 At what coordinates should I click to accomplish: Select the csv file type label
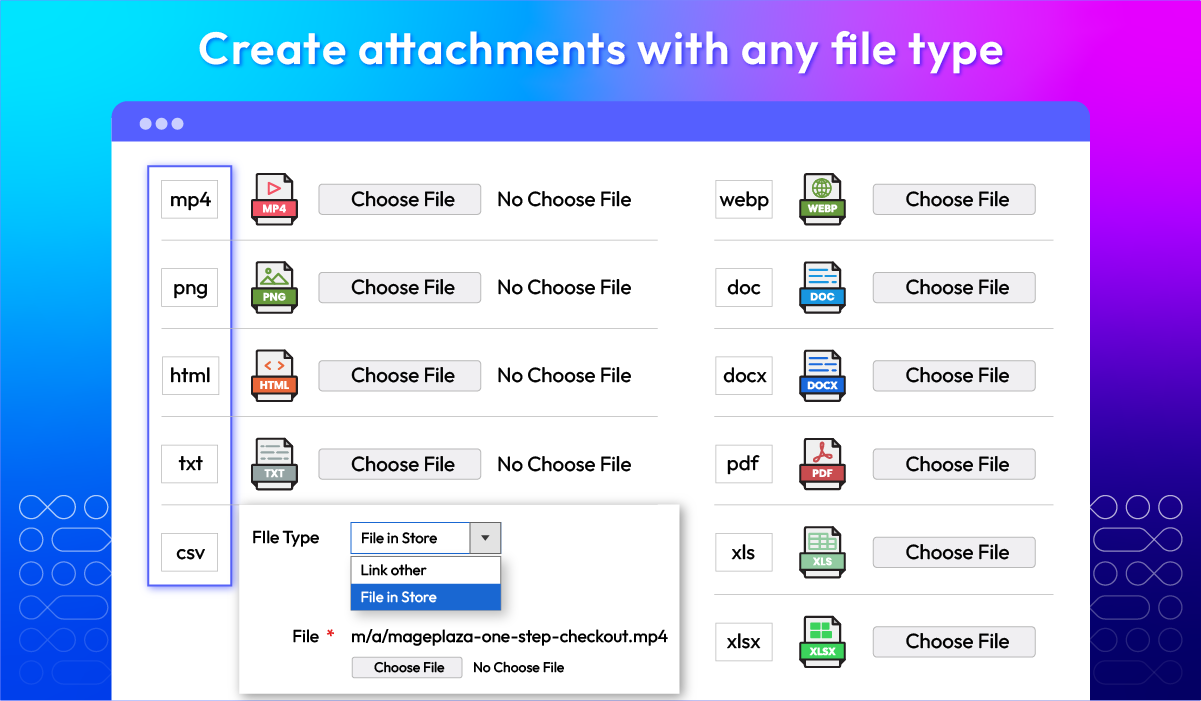(189, 552)
